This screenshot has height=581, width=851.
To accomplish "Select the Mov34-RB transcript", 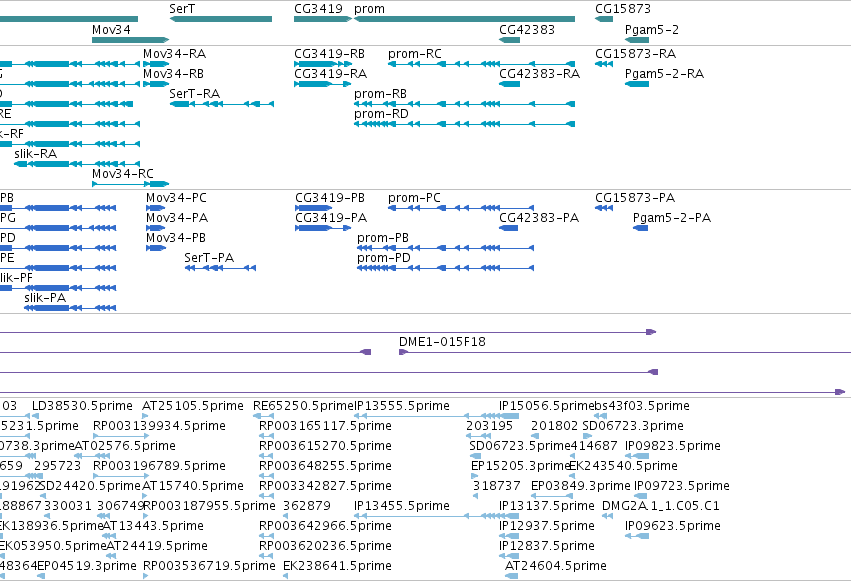I will coord(156,84).
